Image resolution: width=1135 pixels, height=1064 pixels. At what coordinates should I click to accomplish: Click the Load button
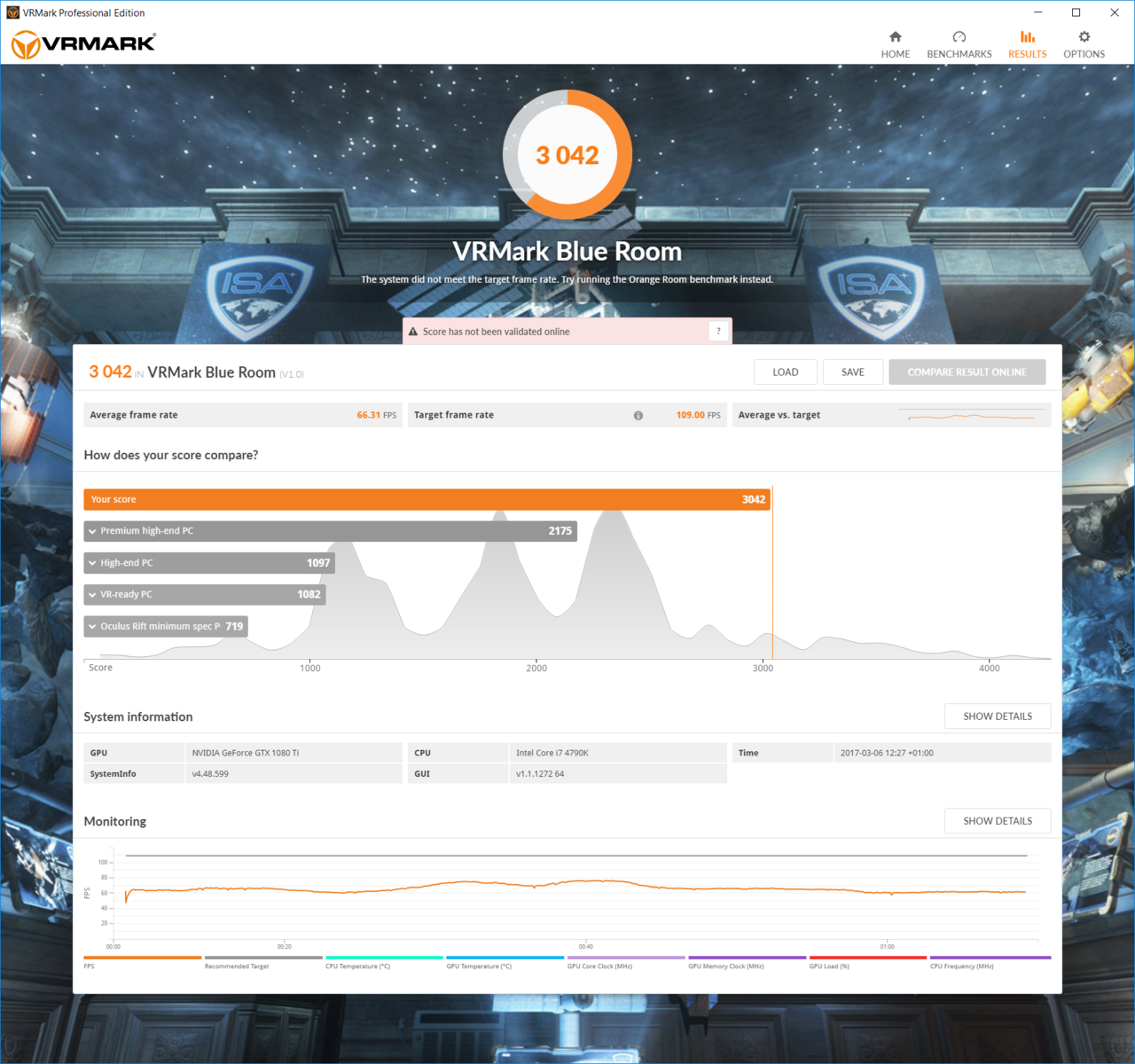pyautogui.click(x=786, y=372)
